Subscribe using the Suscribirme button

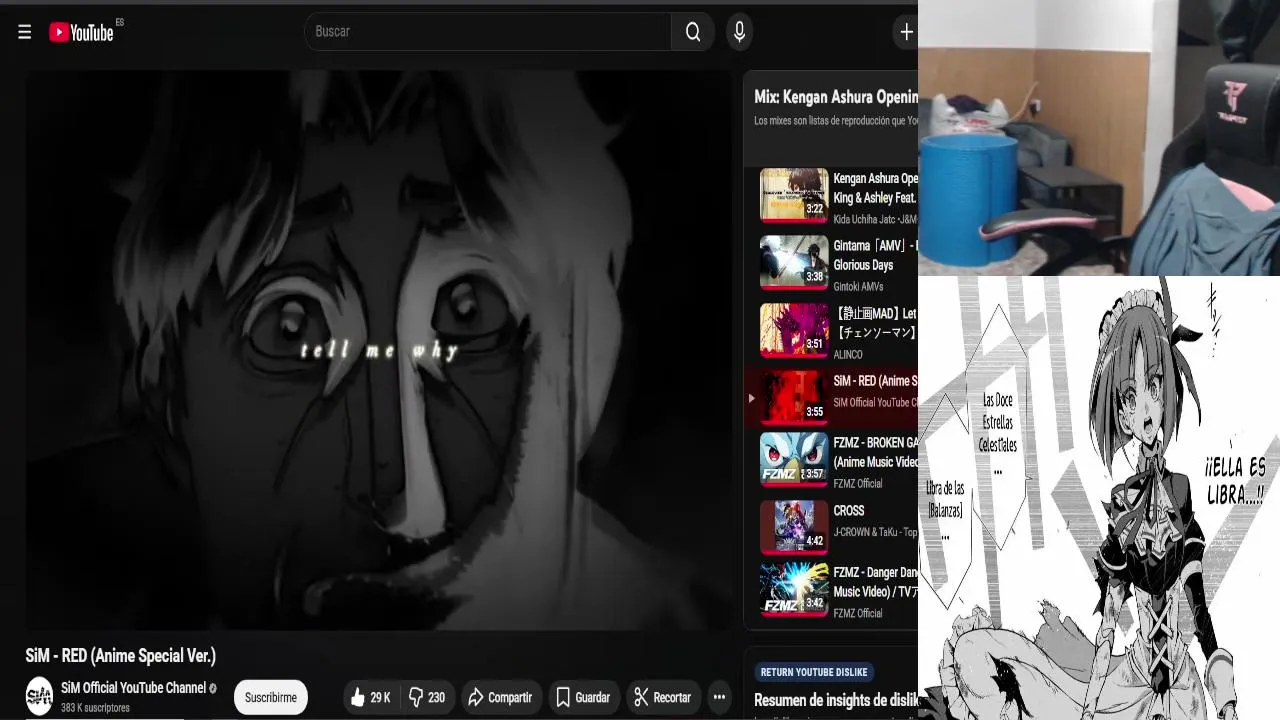click(x=271, y=697)
